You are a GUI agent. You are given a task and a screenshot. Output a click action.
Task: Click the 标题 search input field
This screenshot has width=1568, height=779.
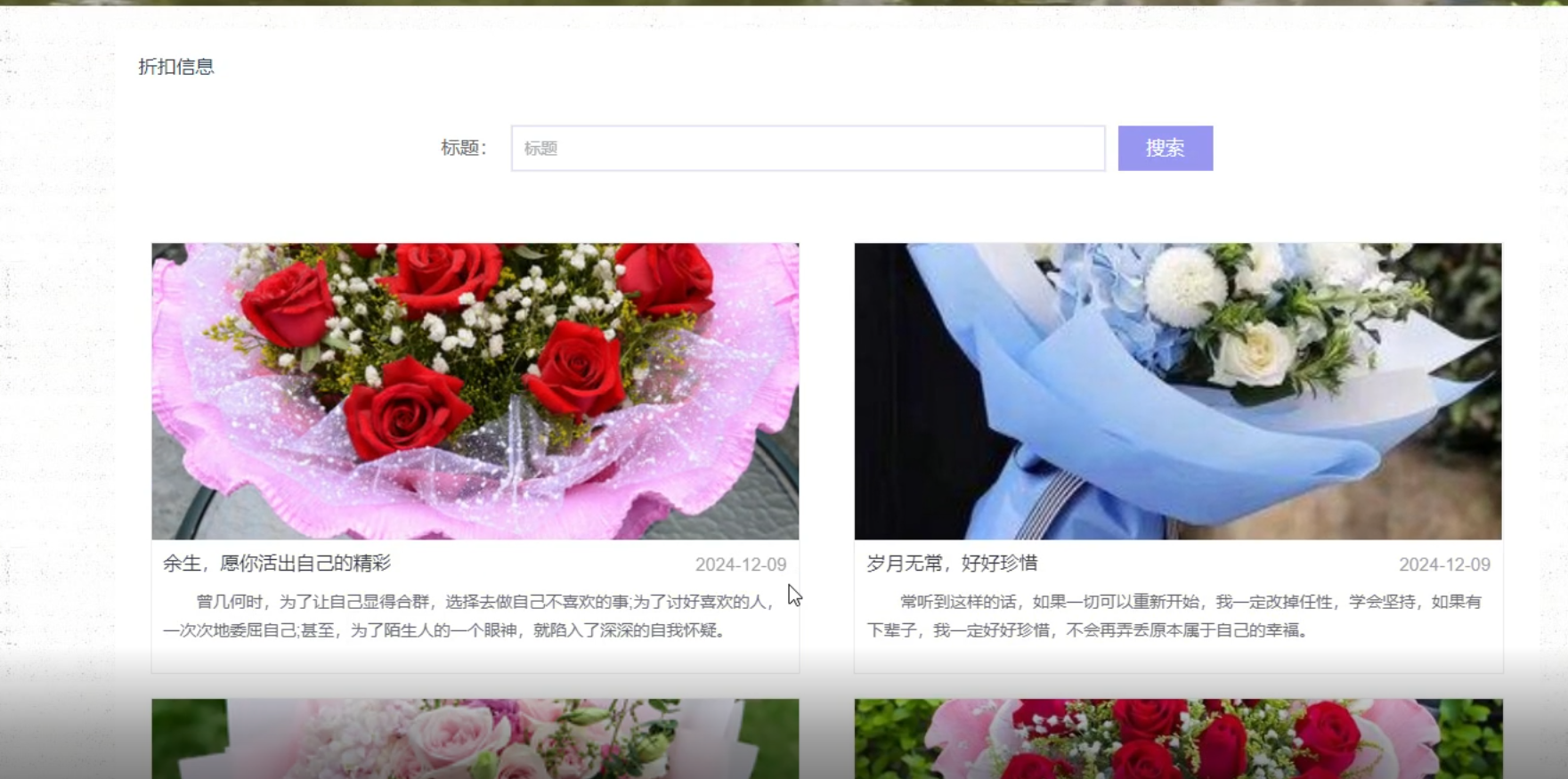808,148
